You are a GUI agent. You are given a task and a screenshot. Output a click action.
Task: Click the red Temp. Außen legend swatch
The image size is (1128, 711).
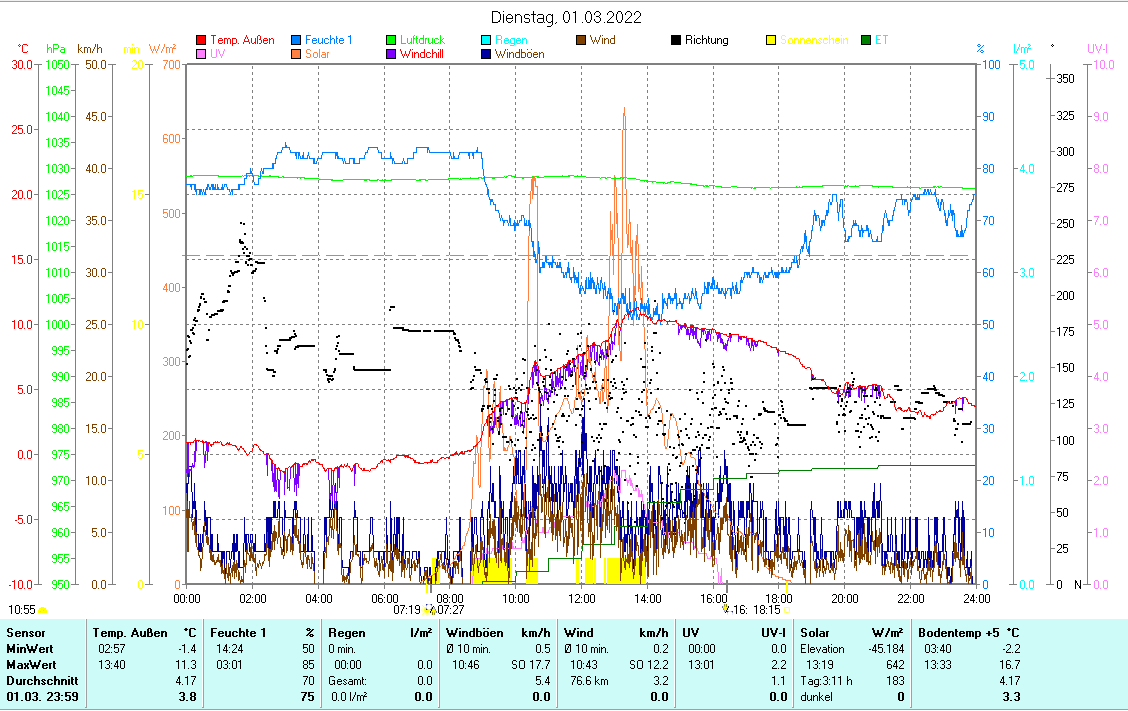pyautogui.click(x=200, y=40)
